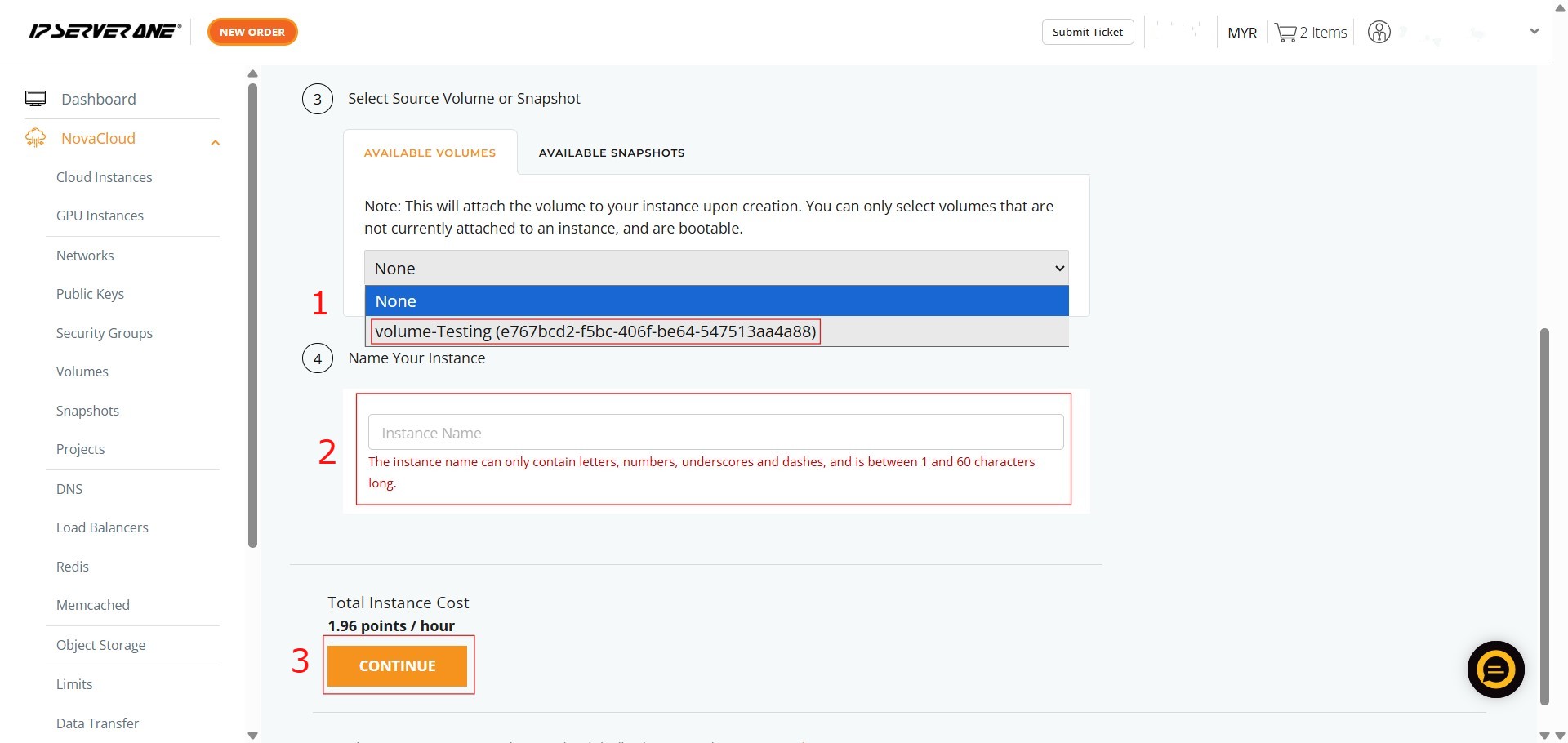Select volume-Testing option from list
The width and height of the screenshot is (1568, 743).
(x=595, y=331)
